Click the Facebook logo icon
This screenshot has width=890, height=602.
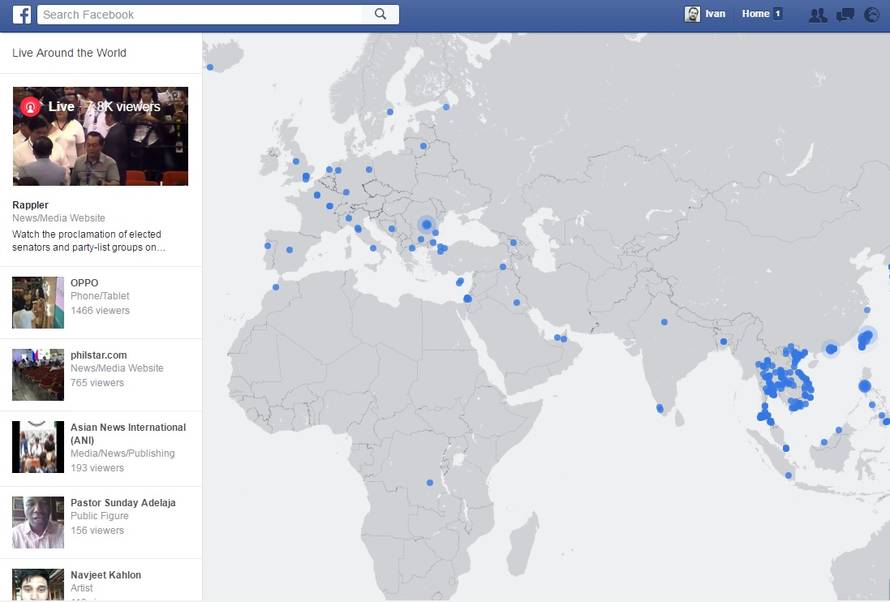[x=21, y=14]
